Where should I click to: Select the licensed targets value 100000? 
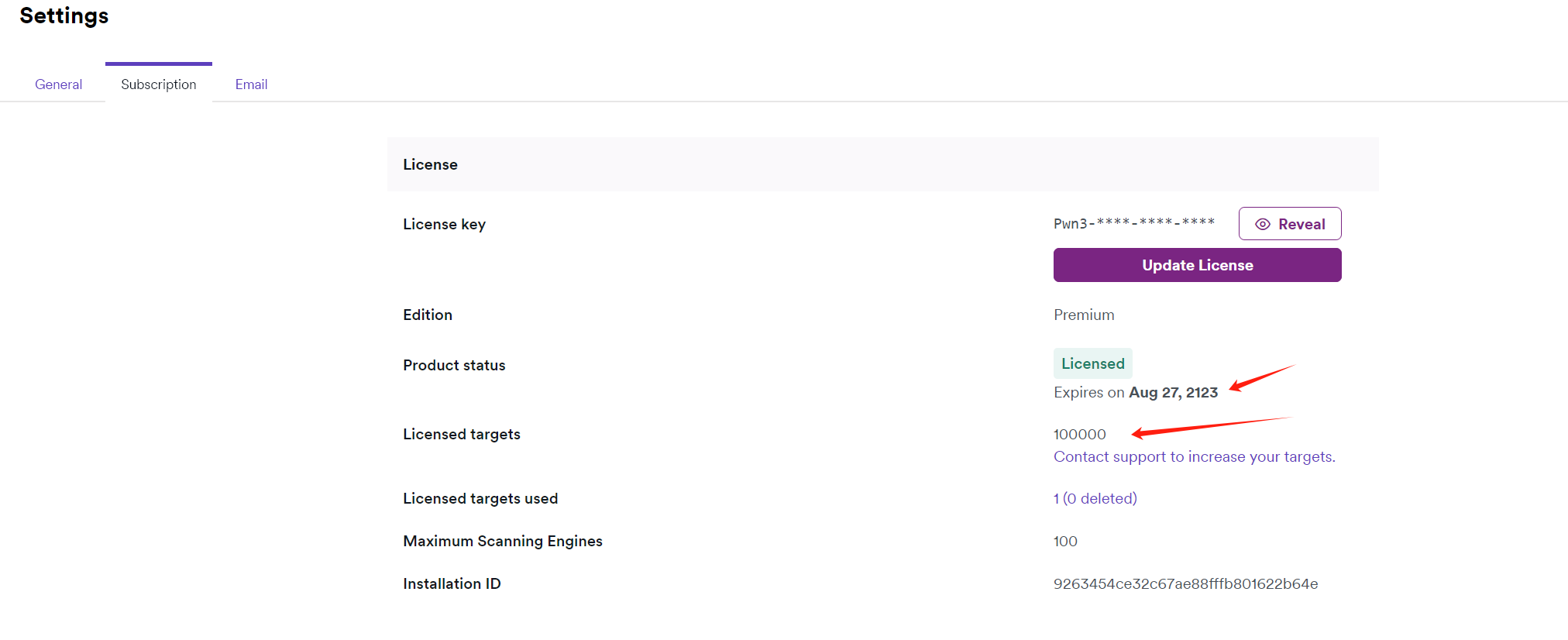click(x=1079, y=435)
